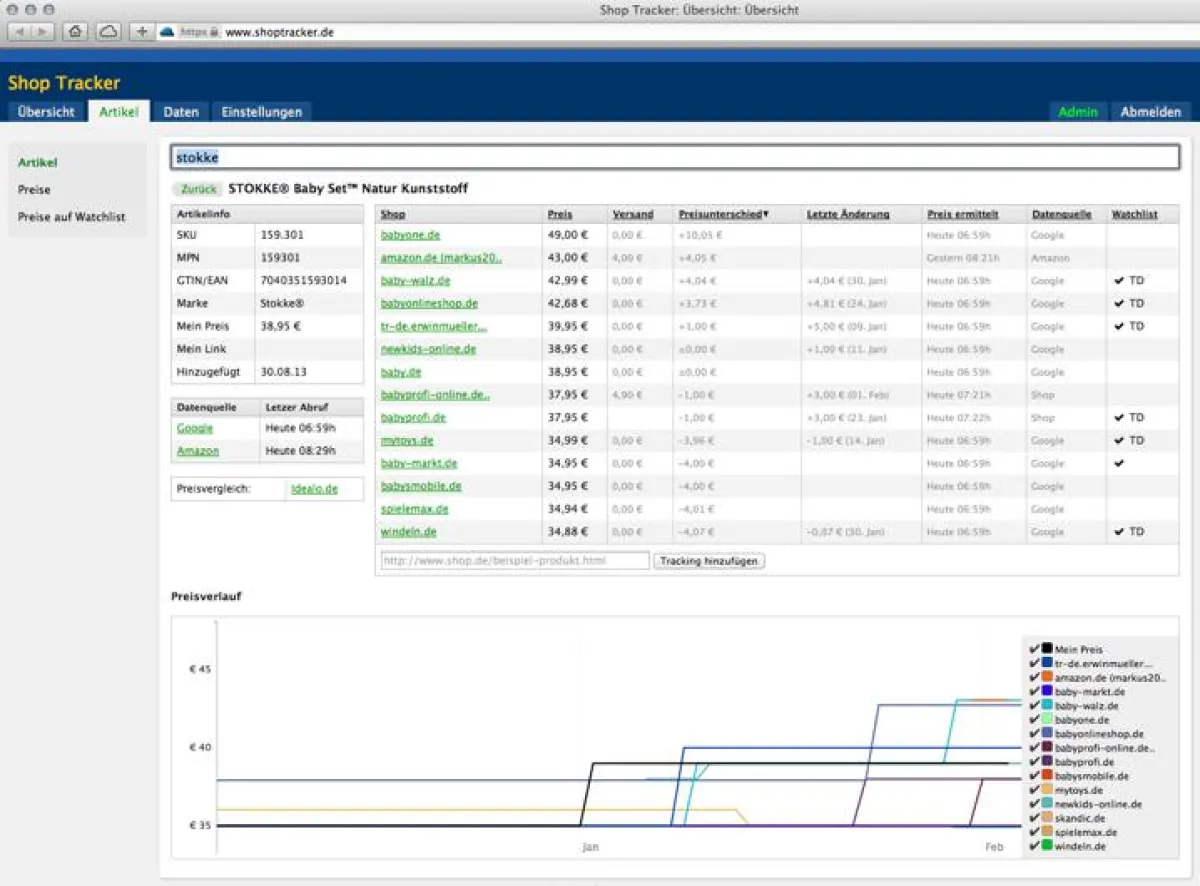
Task: Go back with browser back arrow
Action: [21, 32]
